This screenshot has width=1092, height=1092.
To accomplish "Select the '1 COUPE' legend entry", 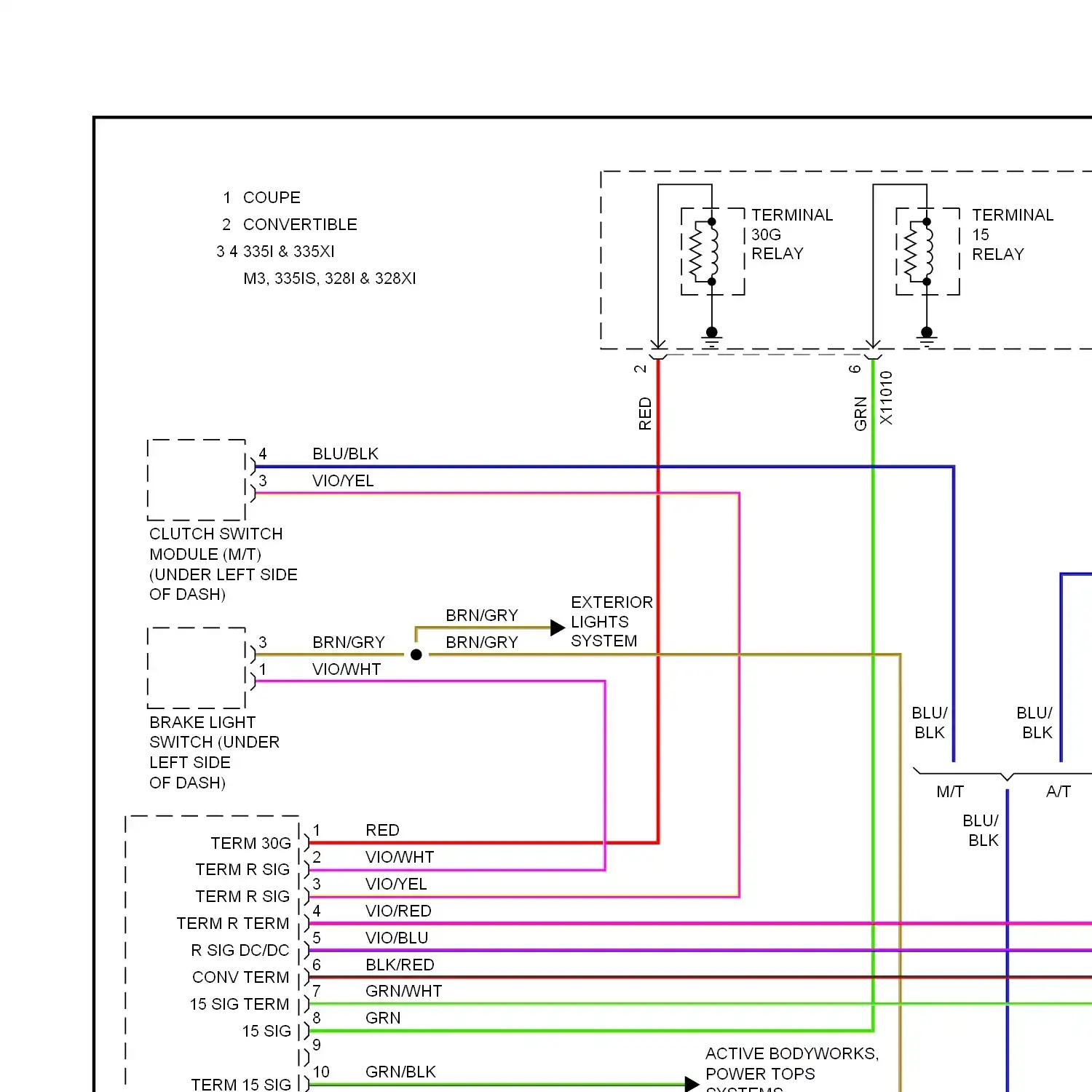I will pyautogui.click(x=261, y=197).
